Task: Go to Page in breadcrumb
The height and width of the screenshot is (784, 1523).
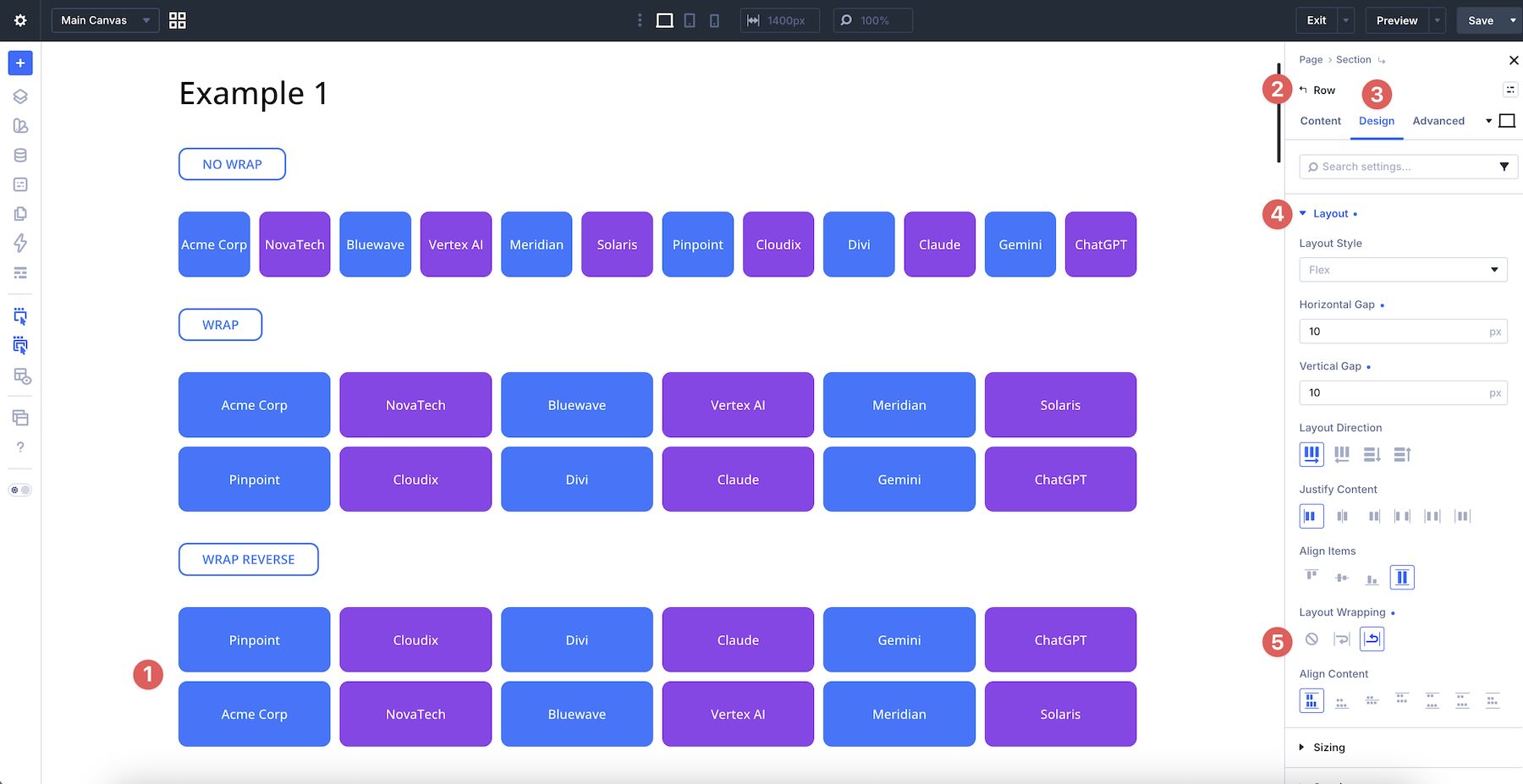Action: 1311,60
